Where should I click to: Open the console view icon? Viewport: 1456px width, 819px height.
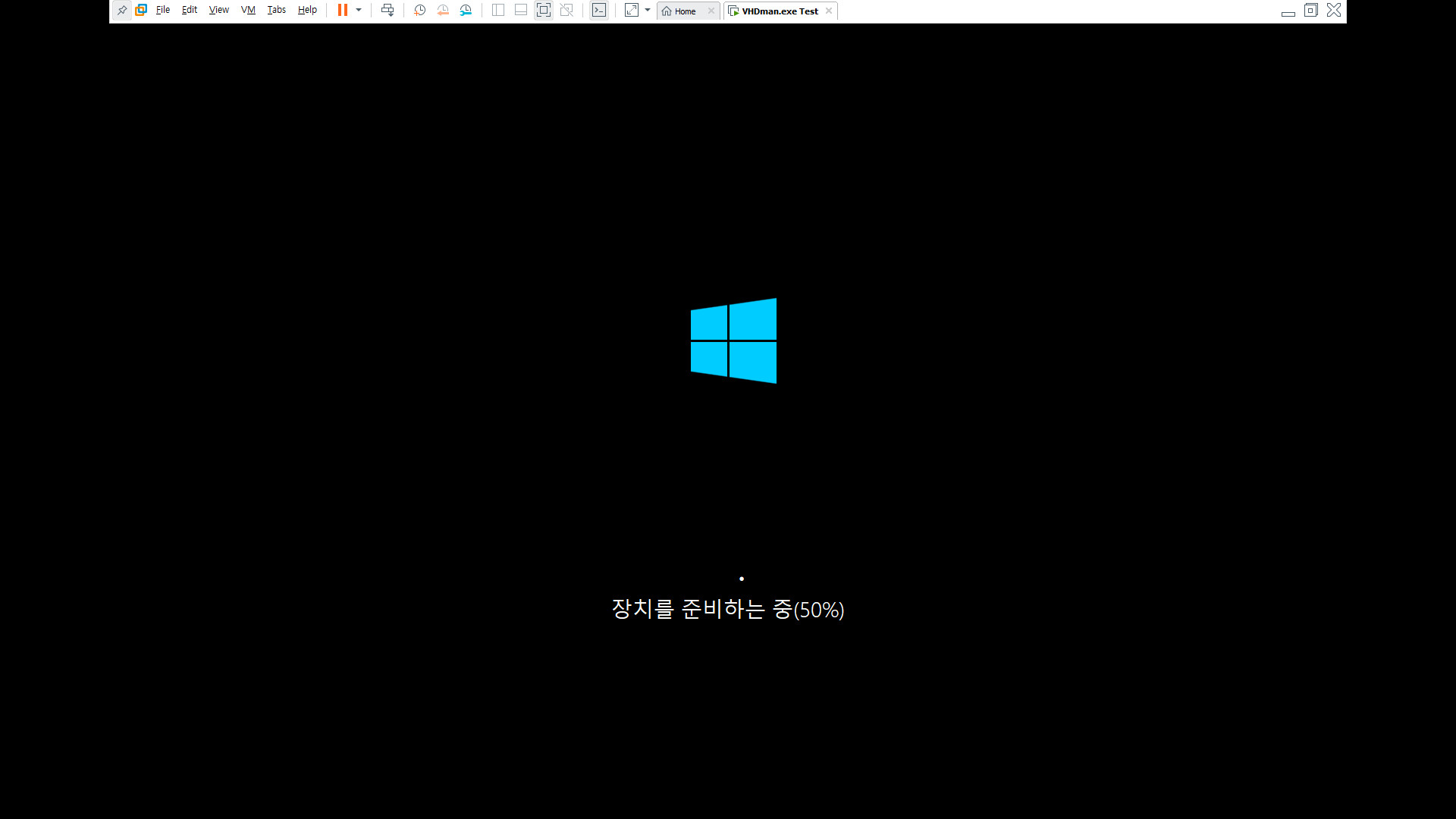click(x=599, y=11)
